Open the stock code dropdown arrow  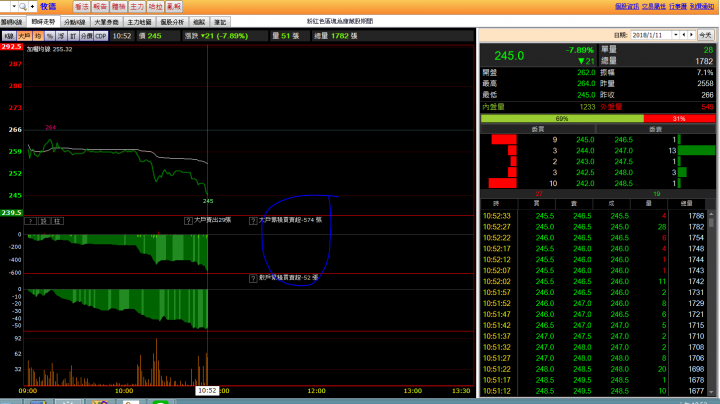14,6
